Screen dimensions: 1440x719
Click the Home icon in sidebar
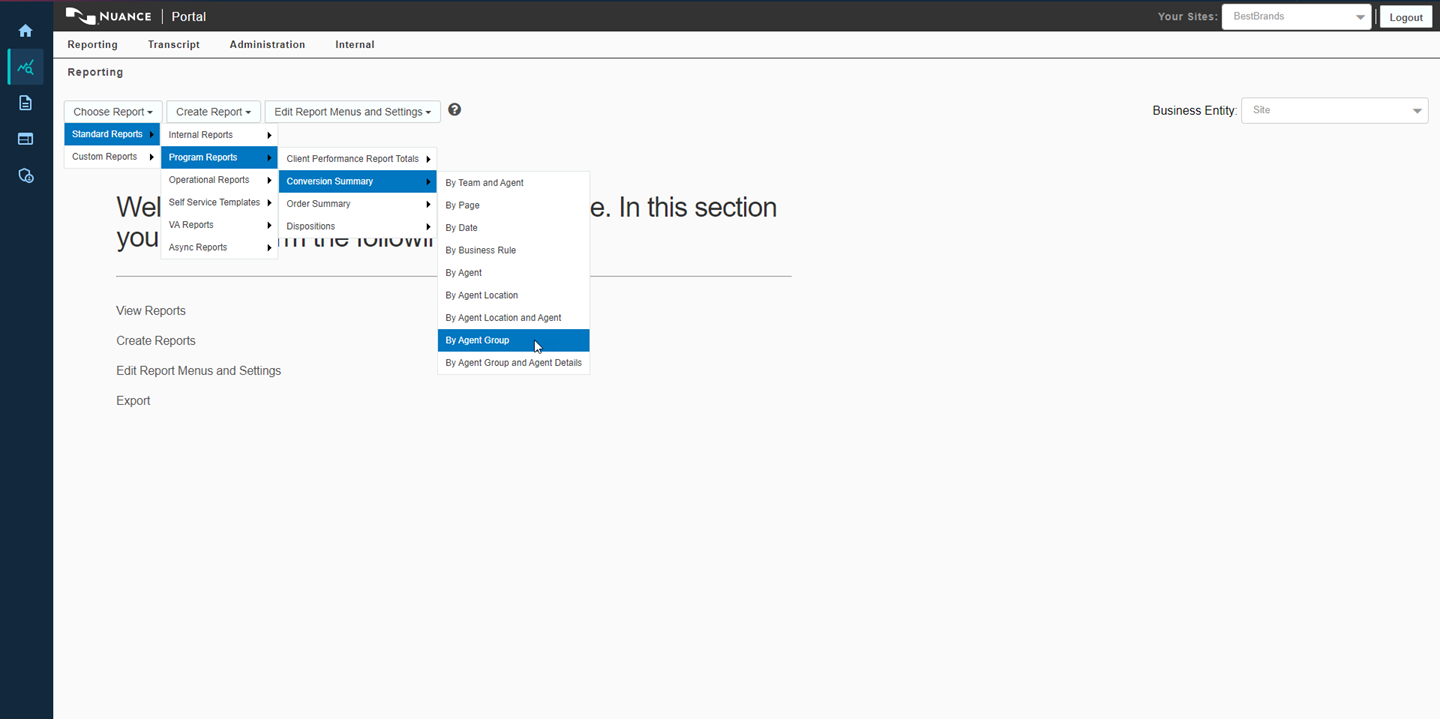[x=26, y=31]
